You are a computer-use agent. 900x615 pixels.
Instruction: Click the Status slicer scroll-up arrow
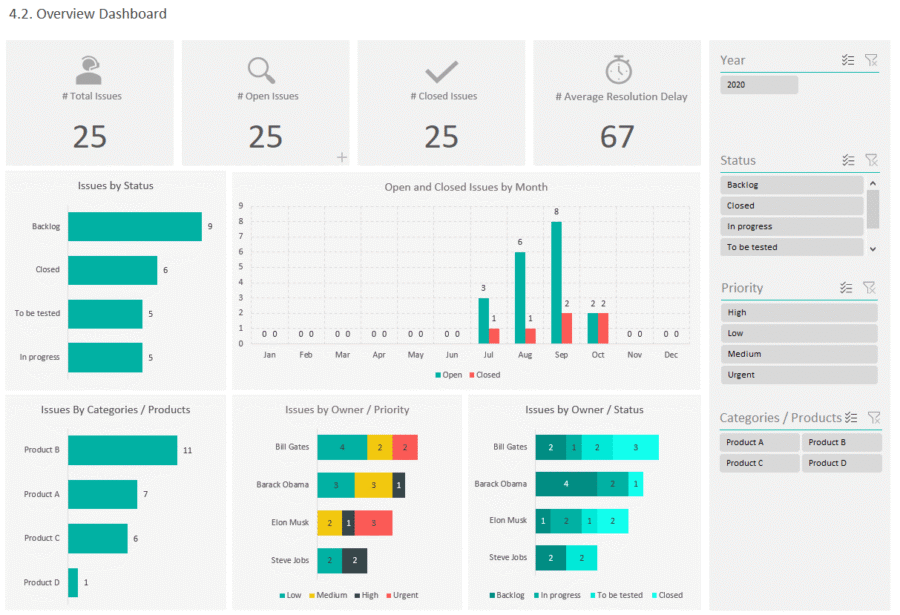point(873,184)
